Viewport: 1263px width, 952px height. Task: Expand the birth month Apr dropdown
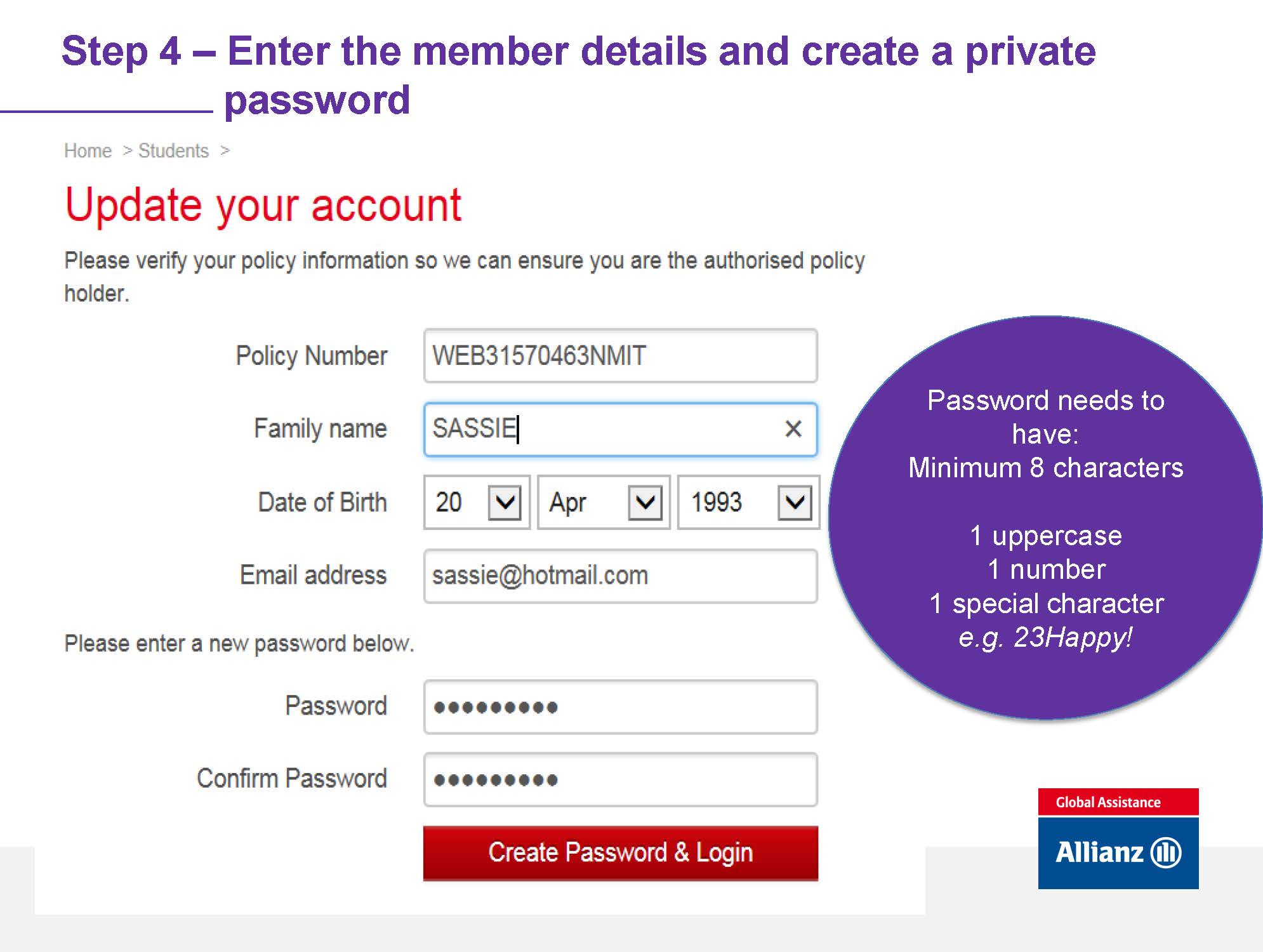tap(645, 503)
